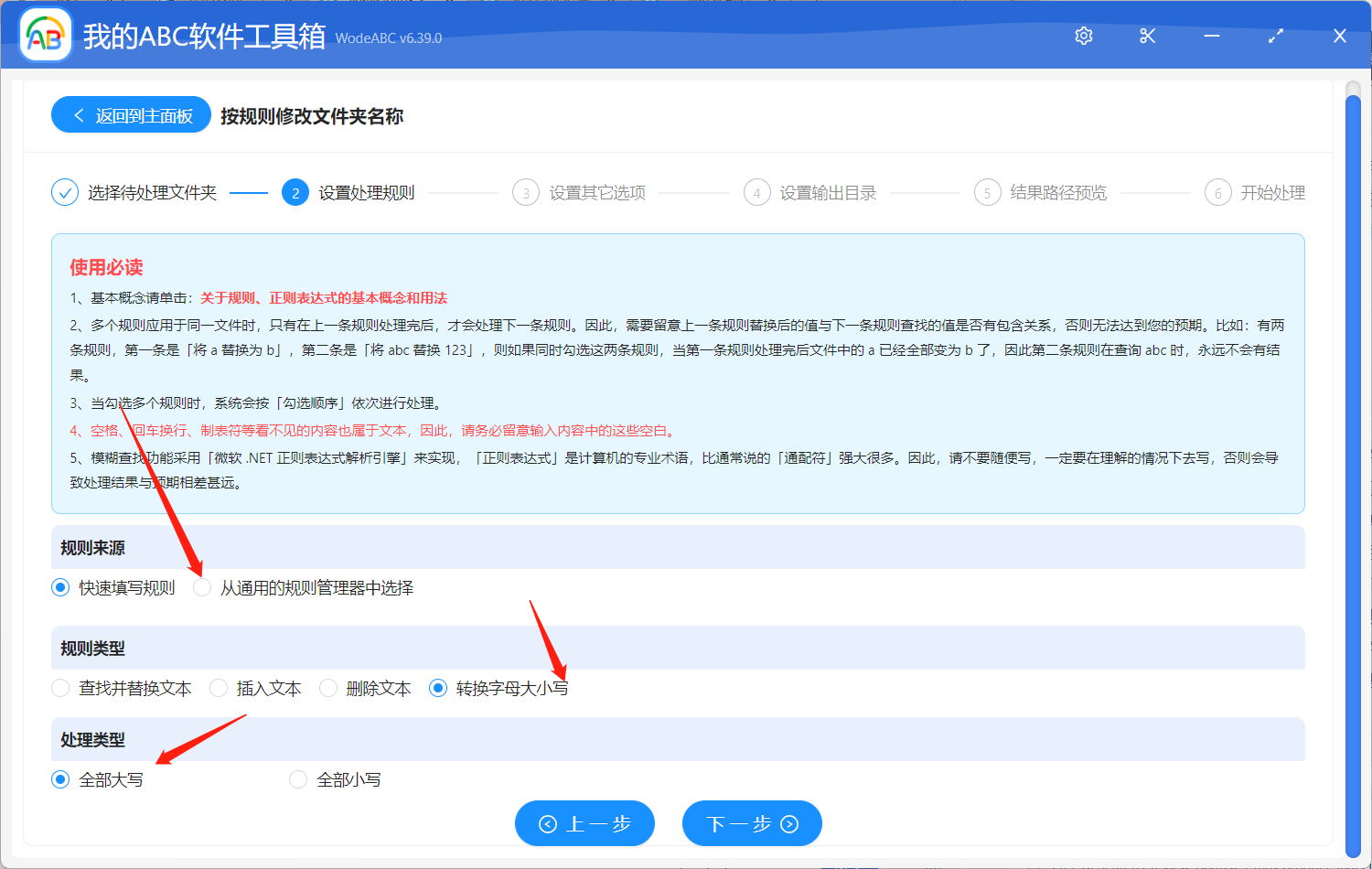Select the 全部小写 option

click(298, 778)
